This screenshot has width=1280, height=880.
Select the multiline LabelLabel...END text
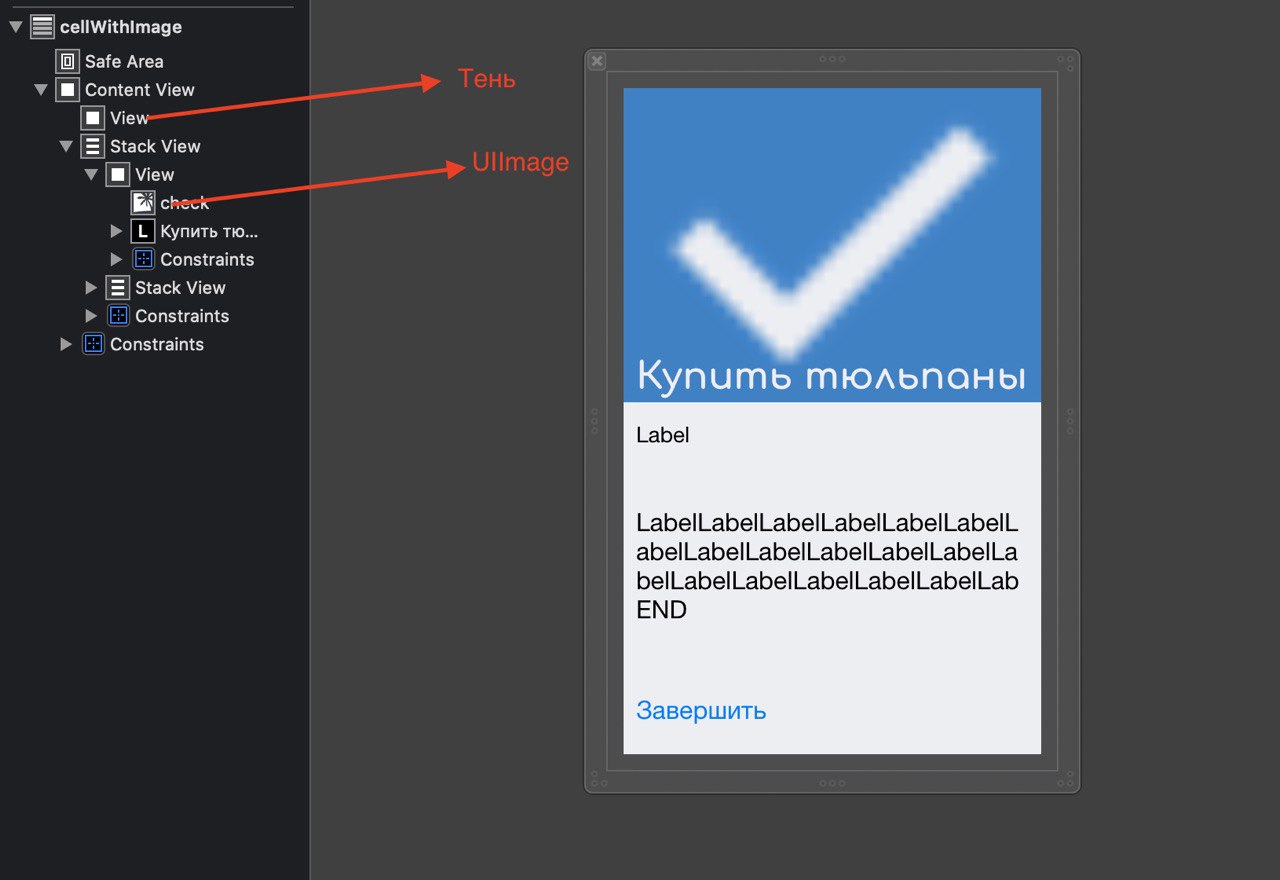(828, 566)
